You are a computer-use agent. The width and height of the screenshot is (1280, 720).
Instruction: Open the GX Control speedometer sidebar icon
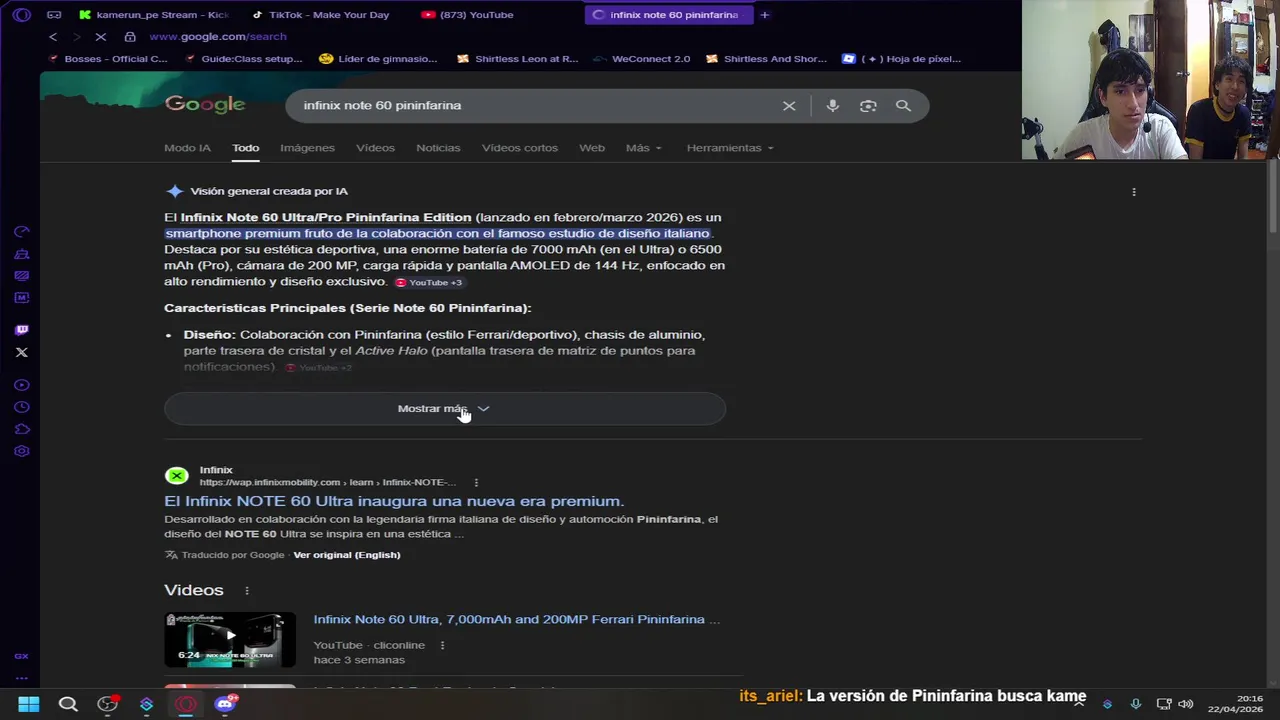coord(22,232)
